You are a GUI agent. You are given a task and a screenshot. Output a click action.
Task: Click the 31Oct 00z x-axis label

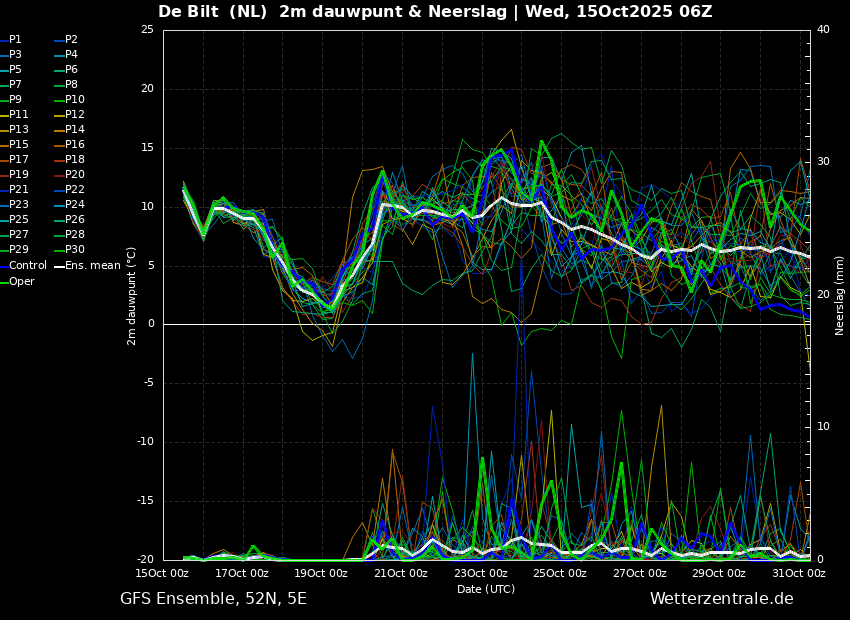[x=799, y=573]
